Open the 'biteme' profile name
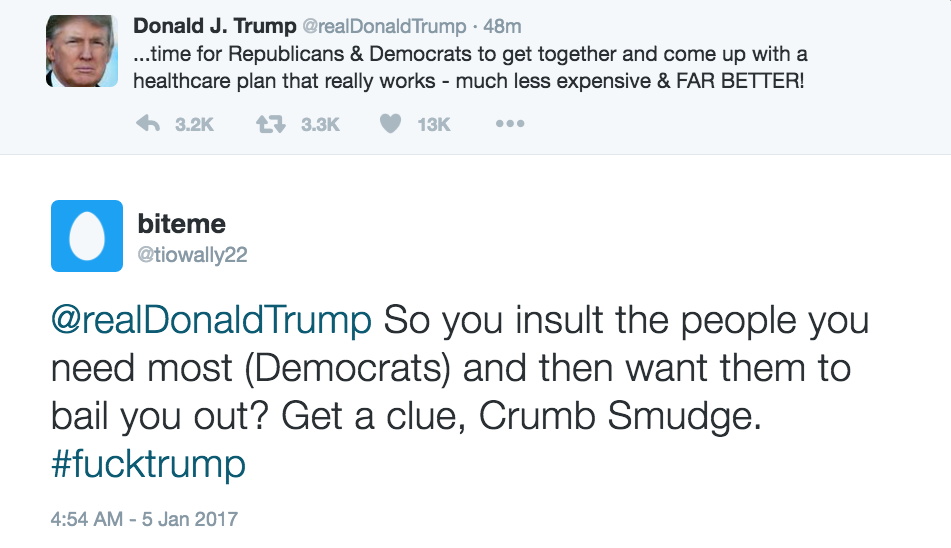The width and height of the screenshot is (951, 548). (181, 224)
